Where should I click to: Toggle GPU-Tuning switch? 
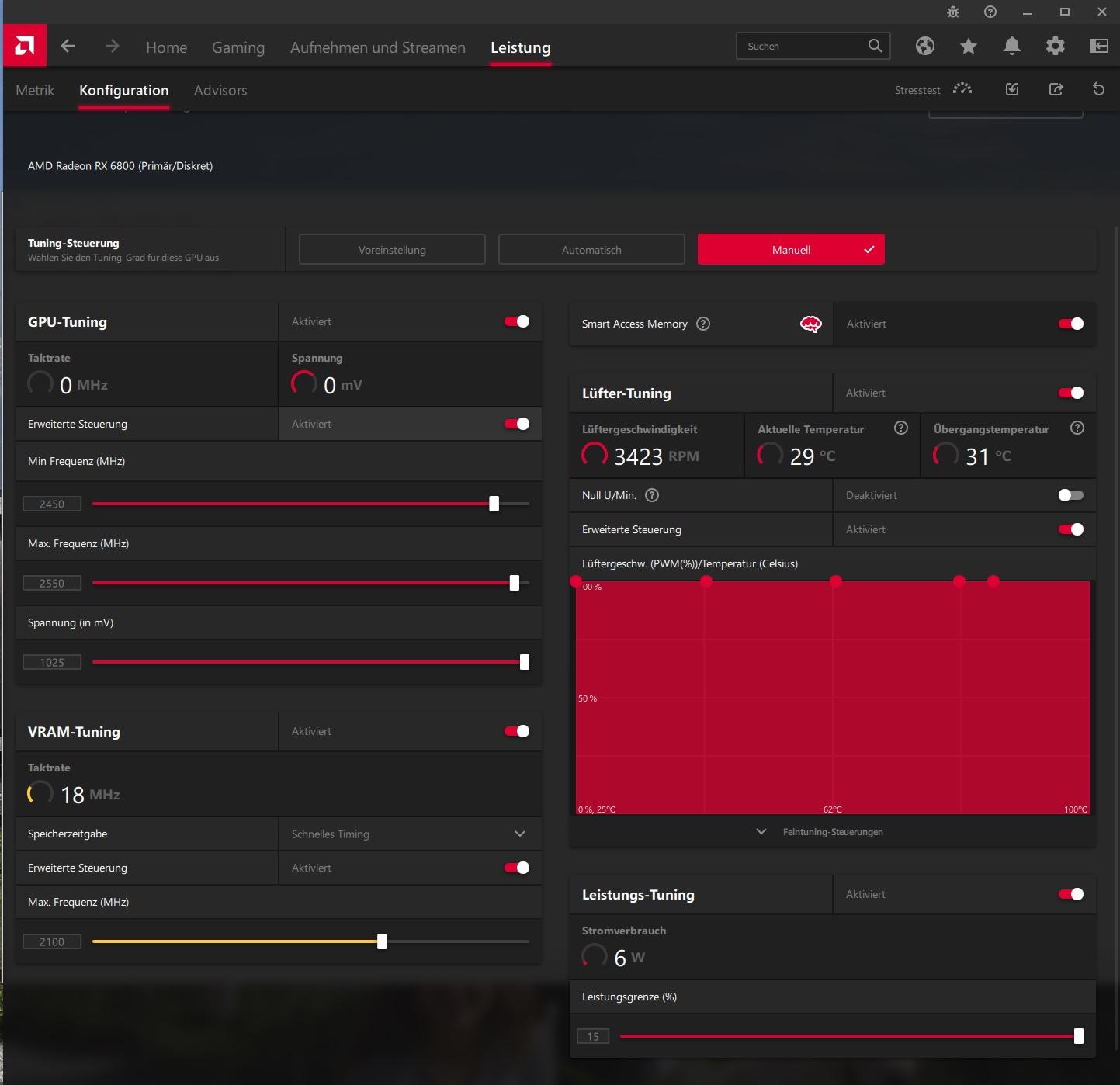[517, 321]
